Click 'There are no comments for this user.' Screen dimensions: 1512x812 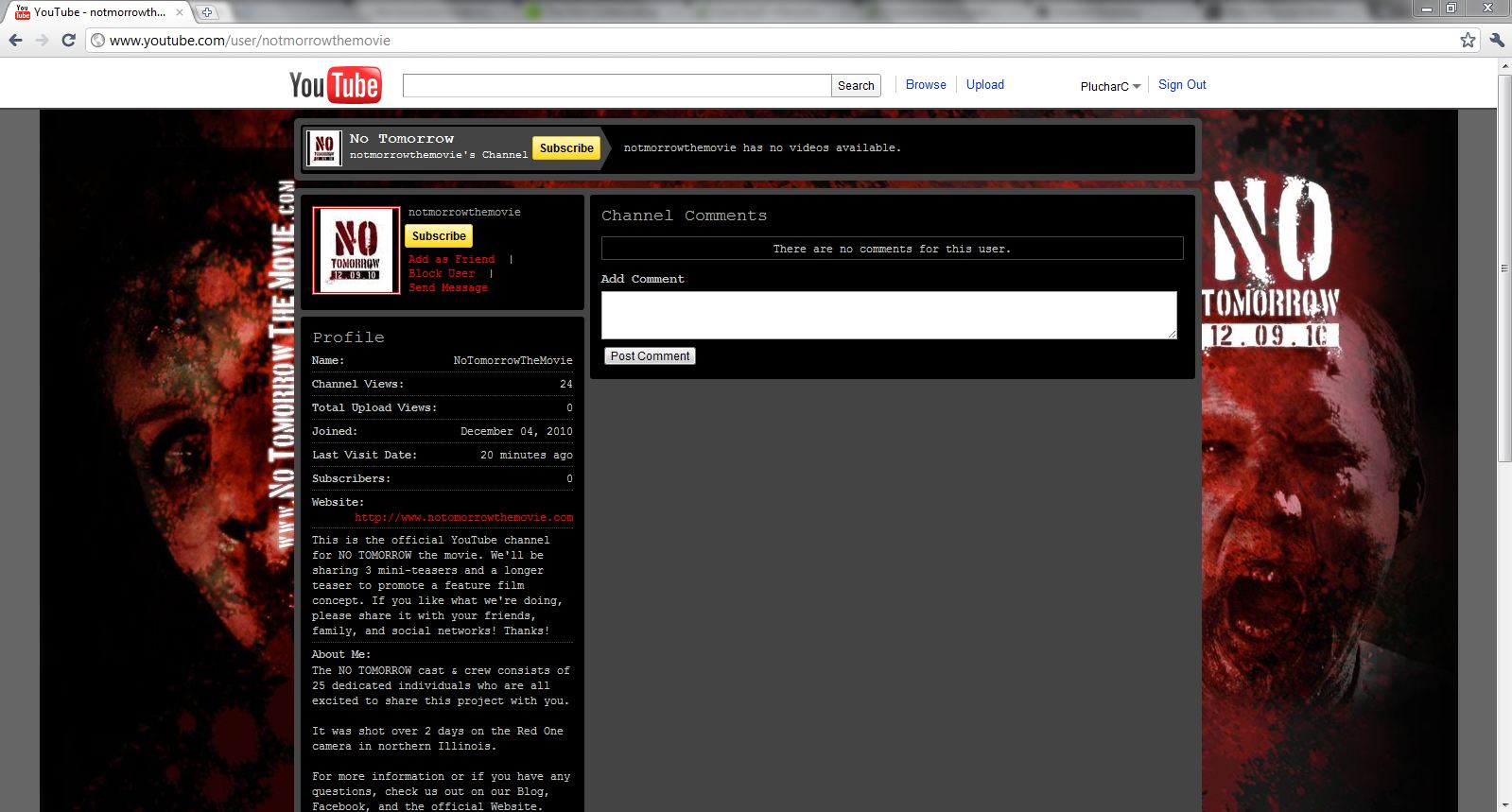[x=892, y=249]
